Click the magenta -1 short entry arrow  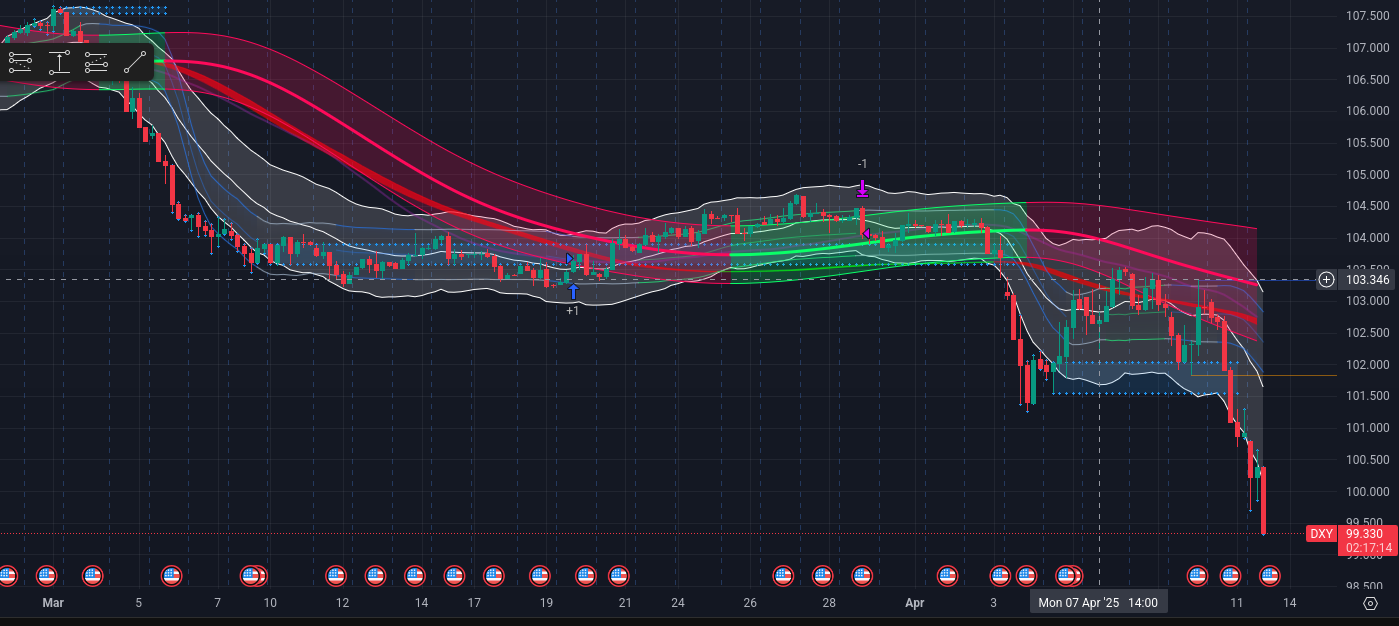pos(862,187)
